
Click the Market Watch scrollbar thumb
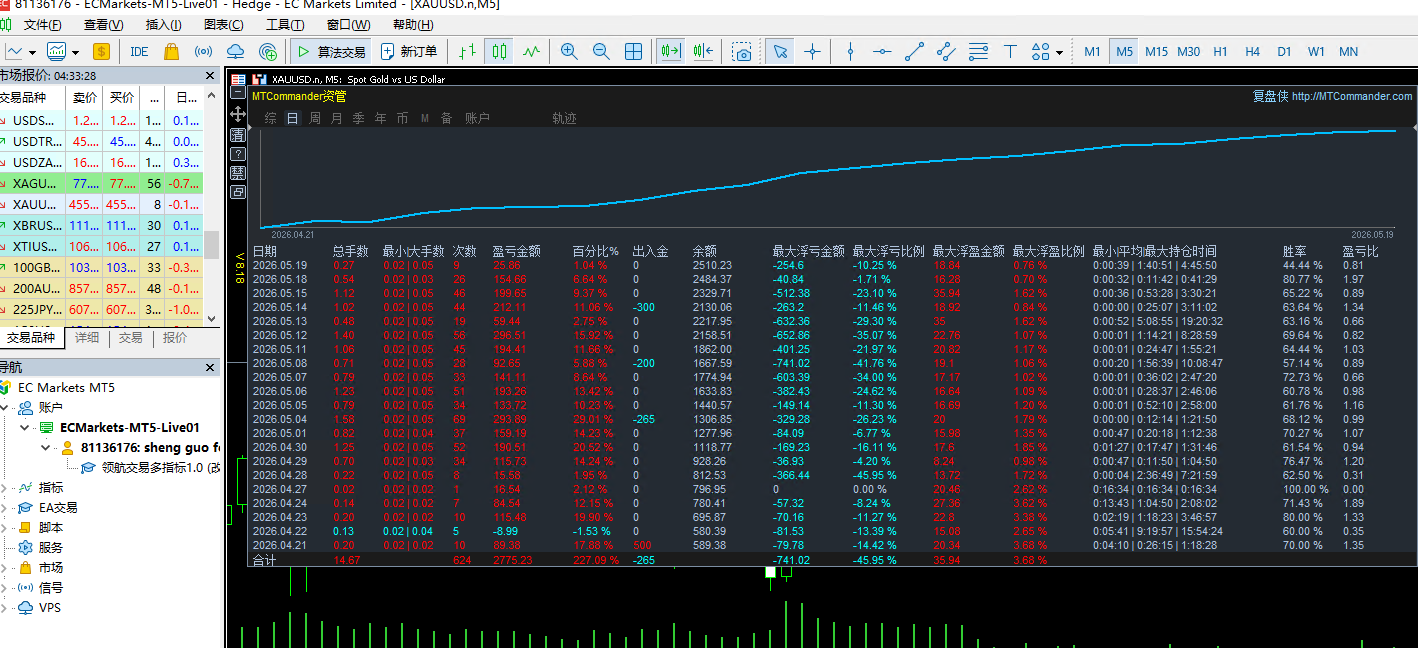tap(212, 245)
